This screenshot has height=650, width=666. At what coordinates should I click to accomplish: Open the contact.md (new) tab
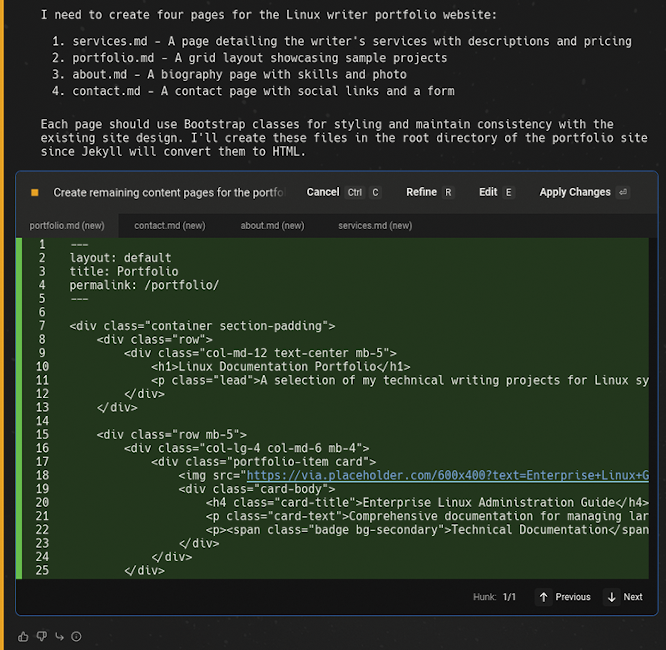(169, 226)
